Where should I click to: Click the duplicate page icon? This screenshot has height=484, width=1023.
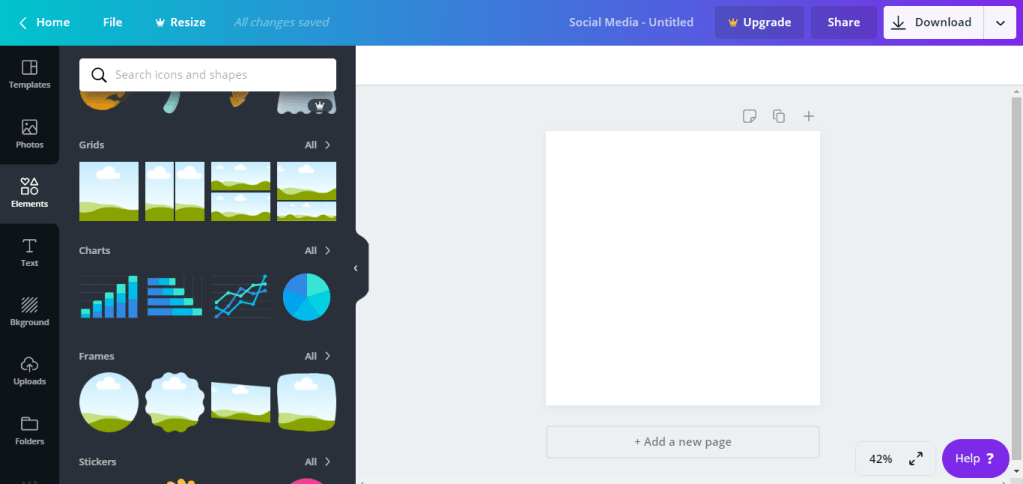click(779, 117)
